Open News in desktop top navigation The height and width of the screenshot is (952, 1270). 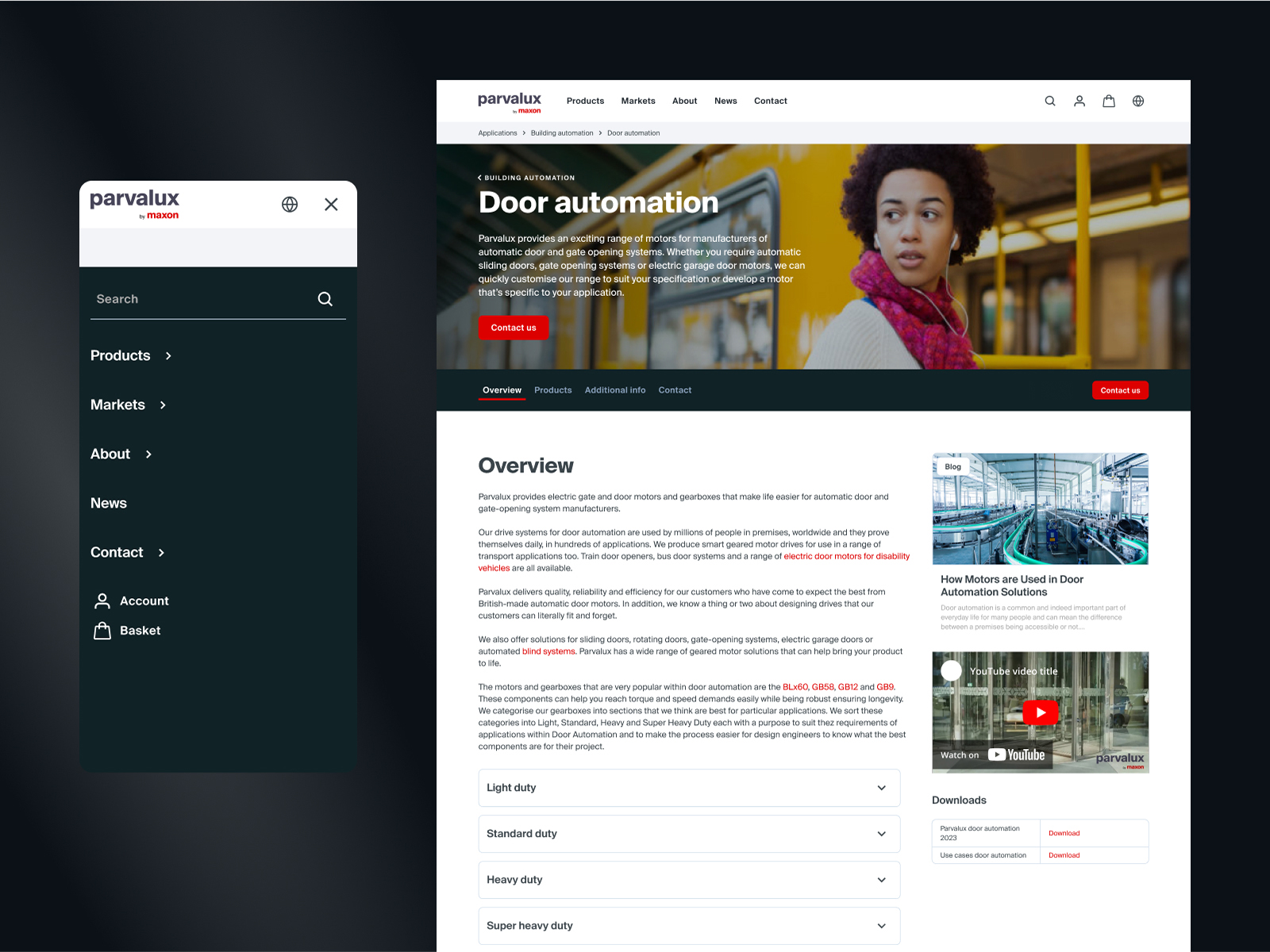[x=725, y=101]
